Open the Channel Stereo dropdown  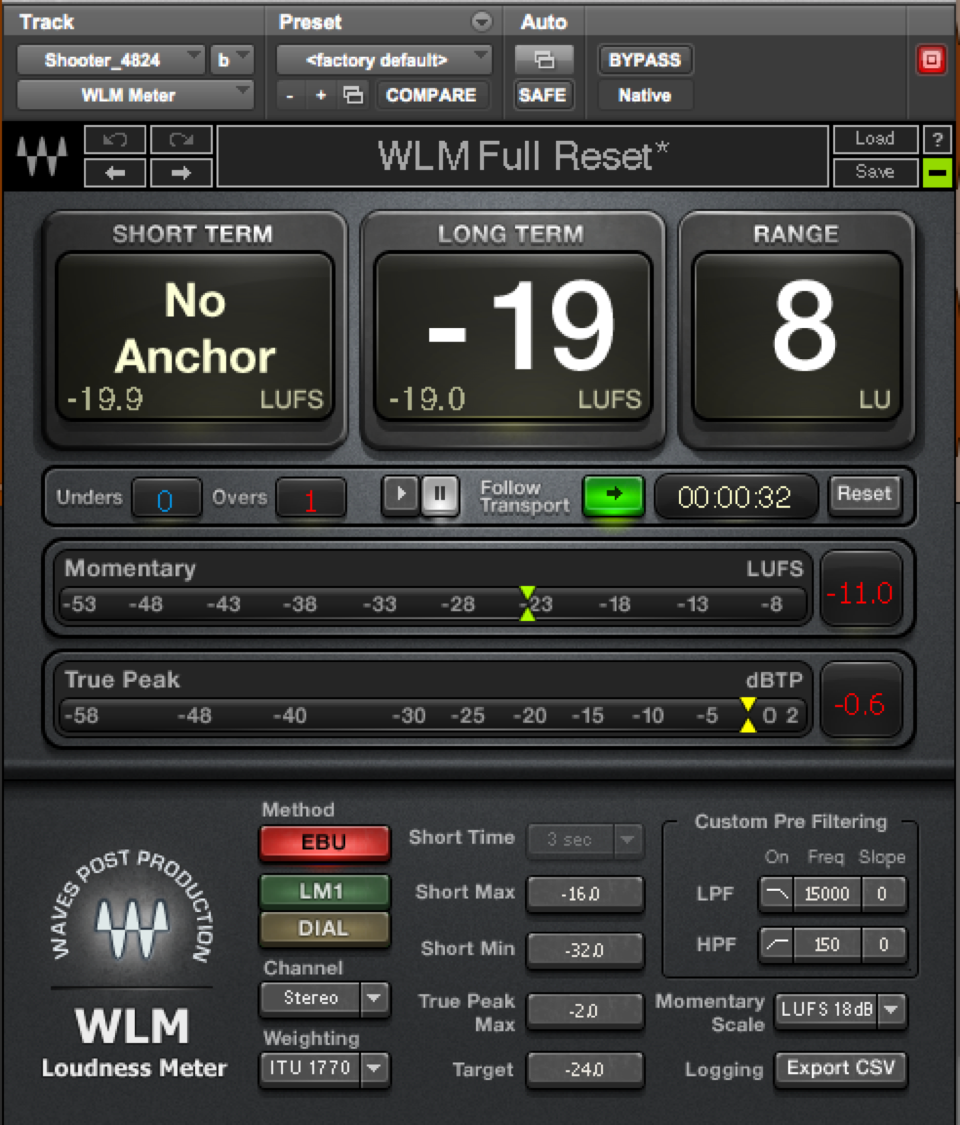tap(324, 998)
